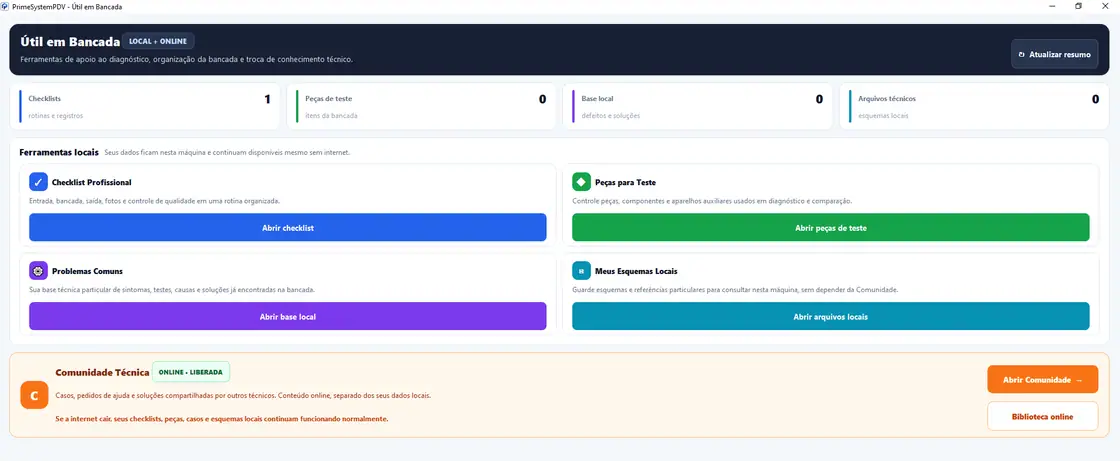
Task: Open the Abrir Comunidade button
Action: coord(1042,380)
